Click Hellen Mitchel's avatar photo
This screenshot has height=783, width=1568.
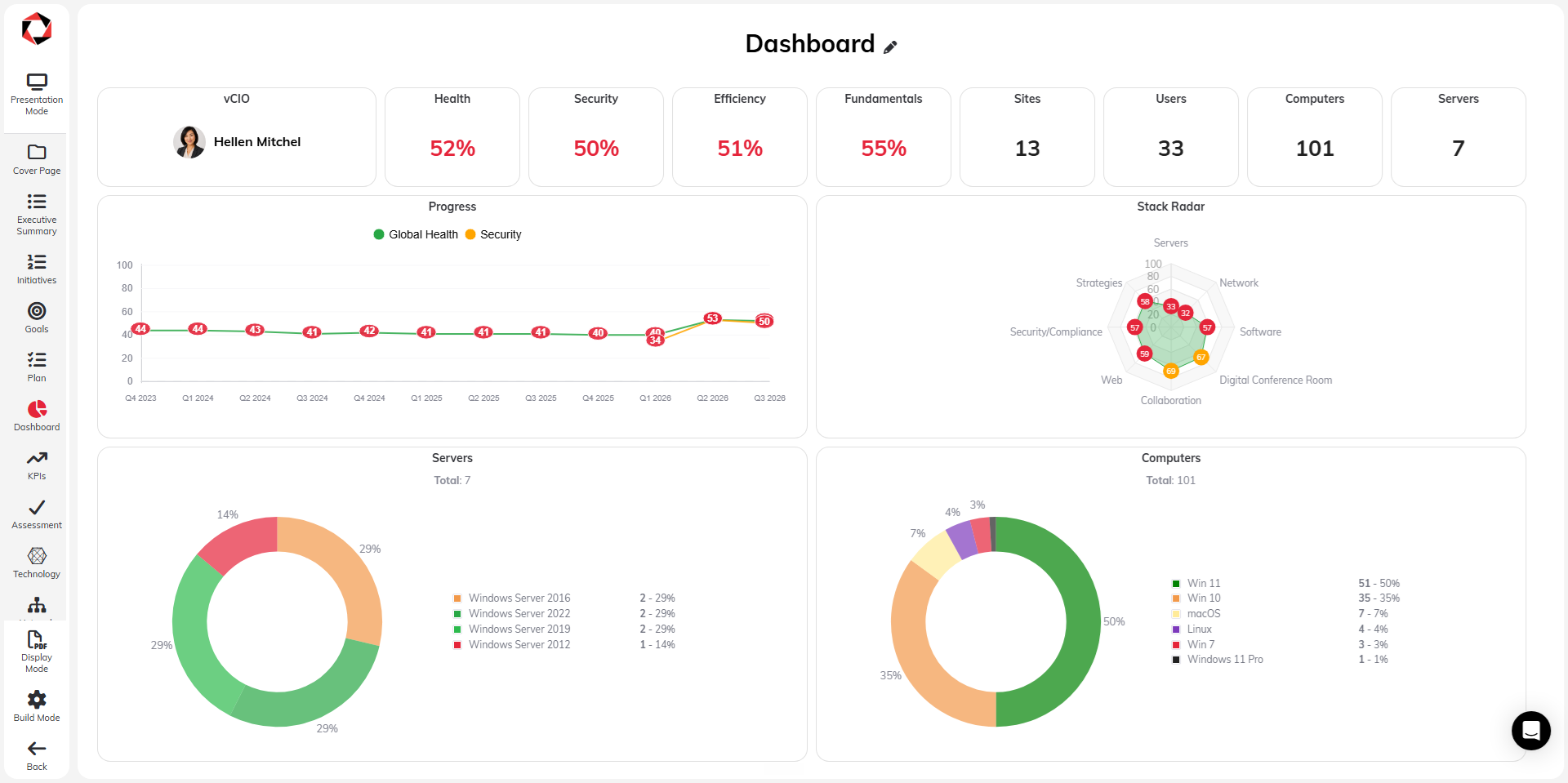tap(189, 142)
